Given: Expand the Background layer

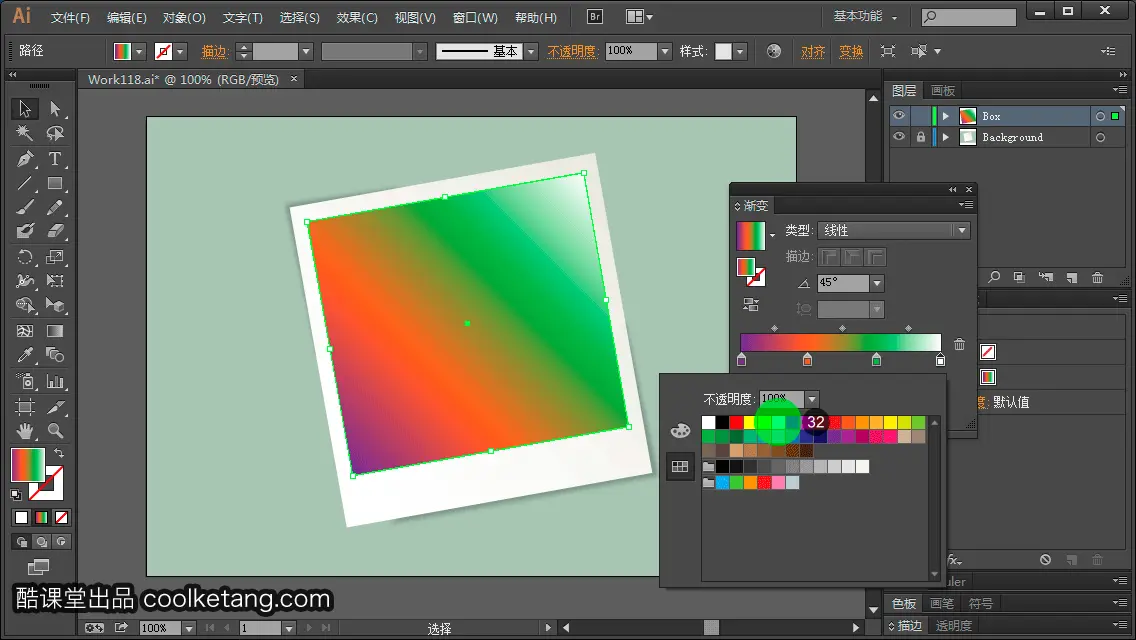Looking at the screenshot, I should coord(945,137).
